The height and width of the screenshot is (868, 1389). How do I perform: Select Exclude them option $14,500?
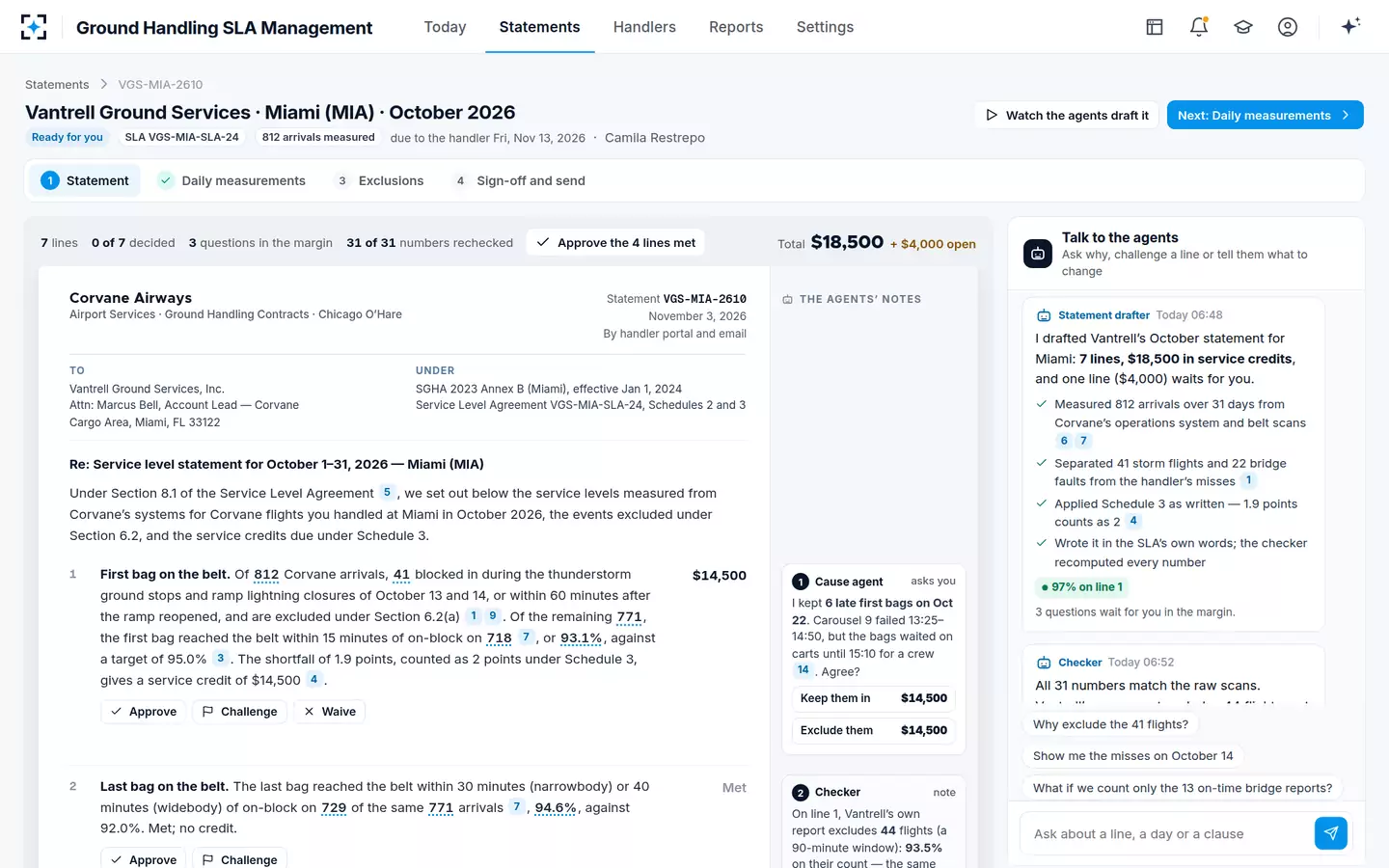click(x=873, y=730)
